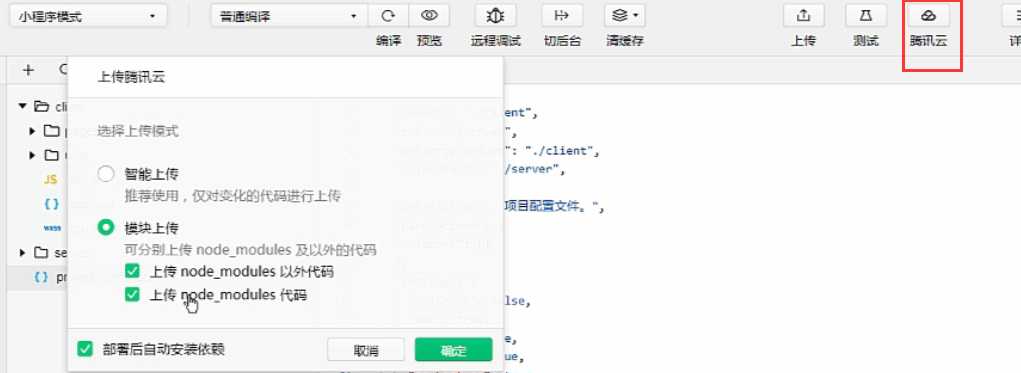Open the 腾讯云 cloud icon

929,16
